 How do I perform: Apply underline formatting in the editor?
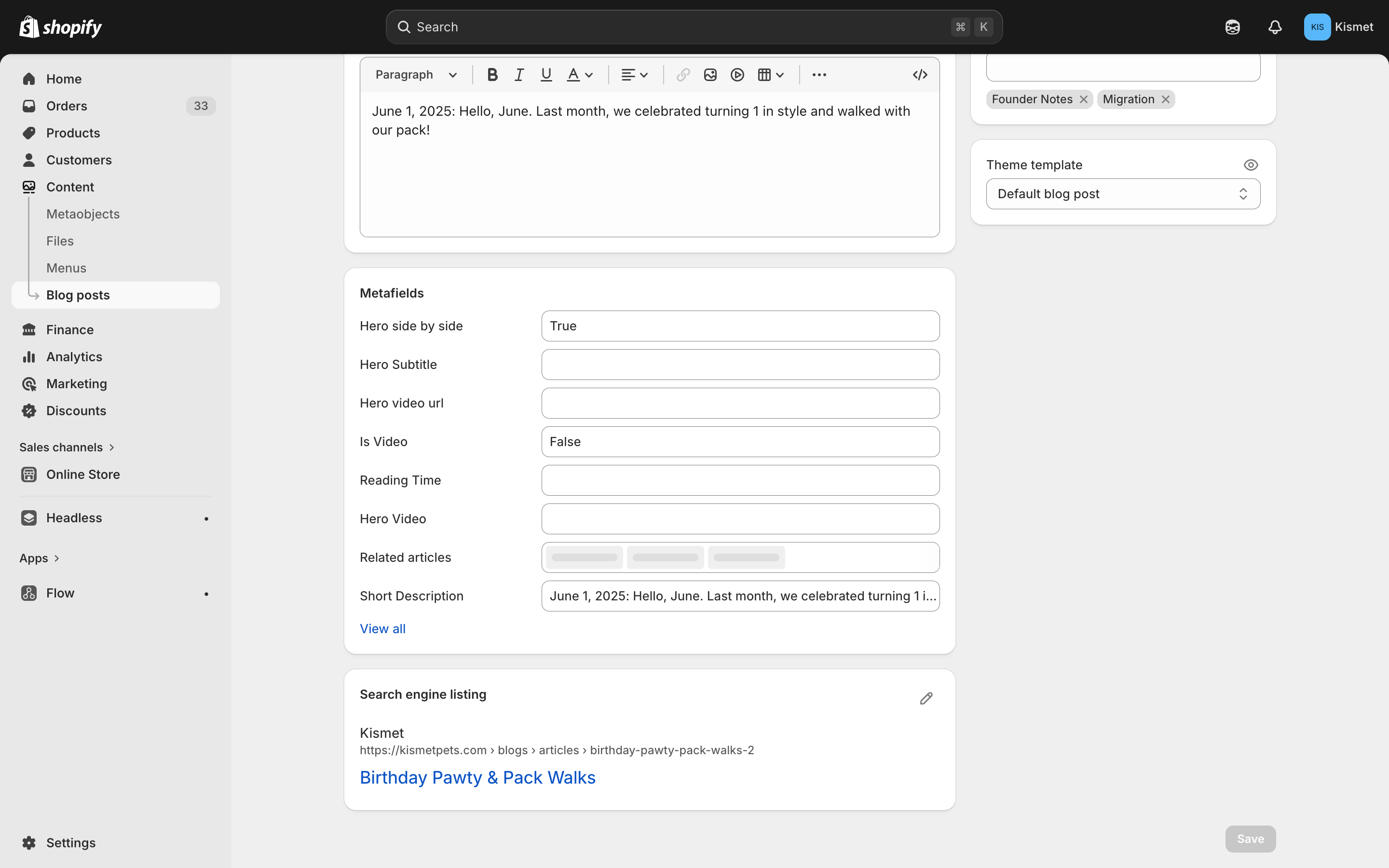(545, 74)
